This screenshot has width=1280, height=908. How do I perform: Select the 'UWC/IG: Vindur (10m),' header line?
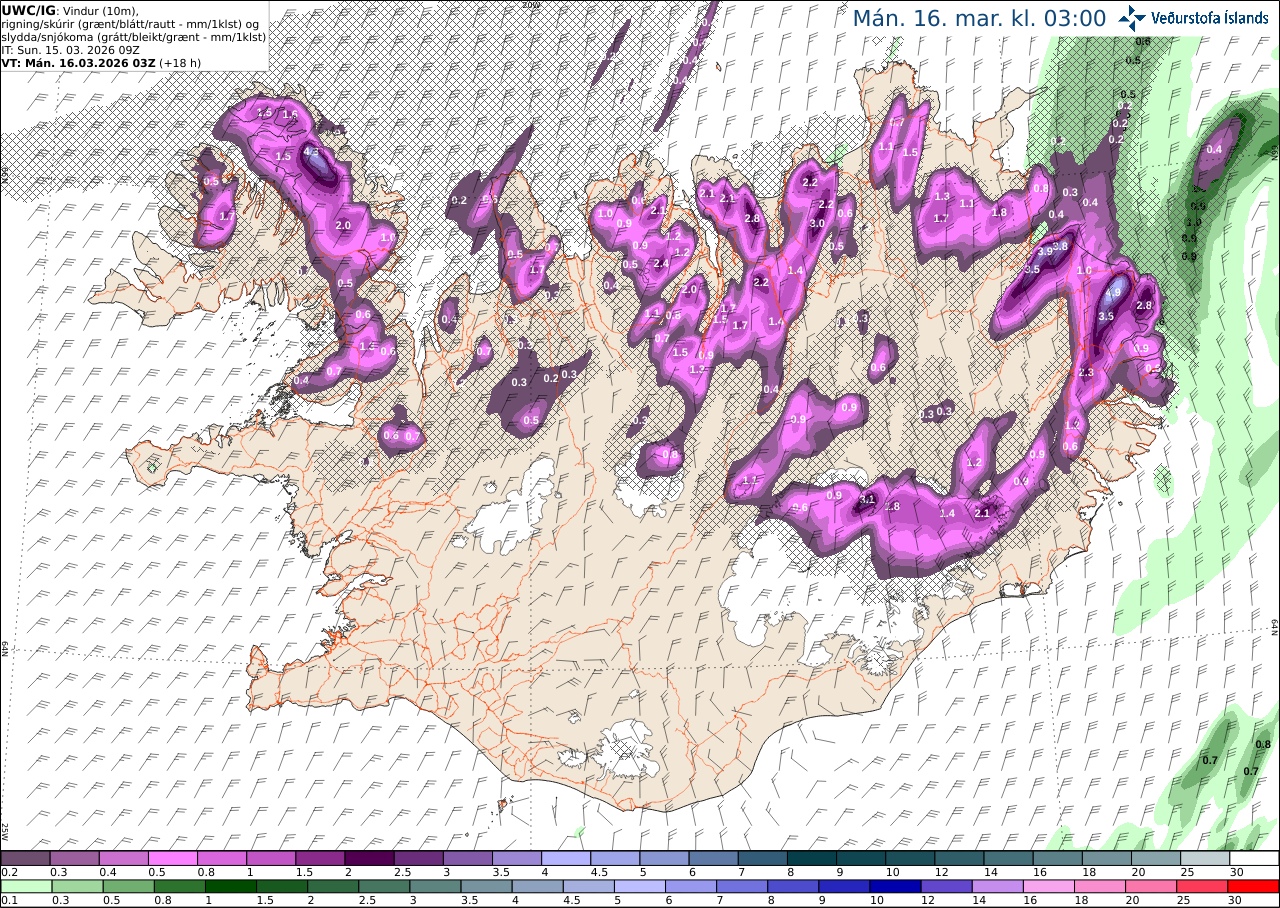70,9
